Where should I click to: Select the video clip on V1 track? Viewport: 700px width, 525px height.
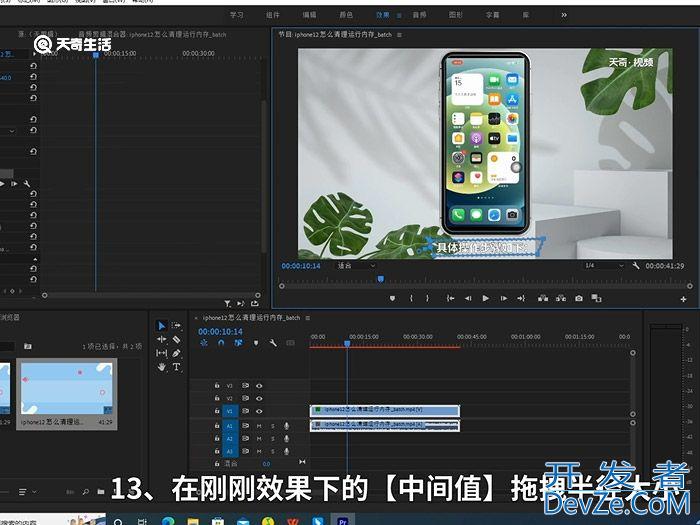coord(385,410)
